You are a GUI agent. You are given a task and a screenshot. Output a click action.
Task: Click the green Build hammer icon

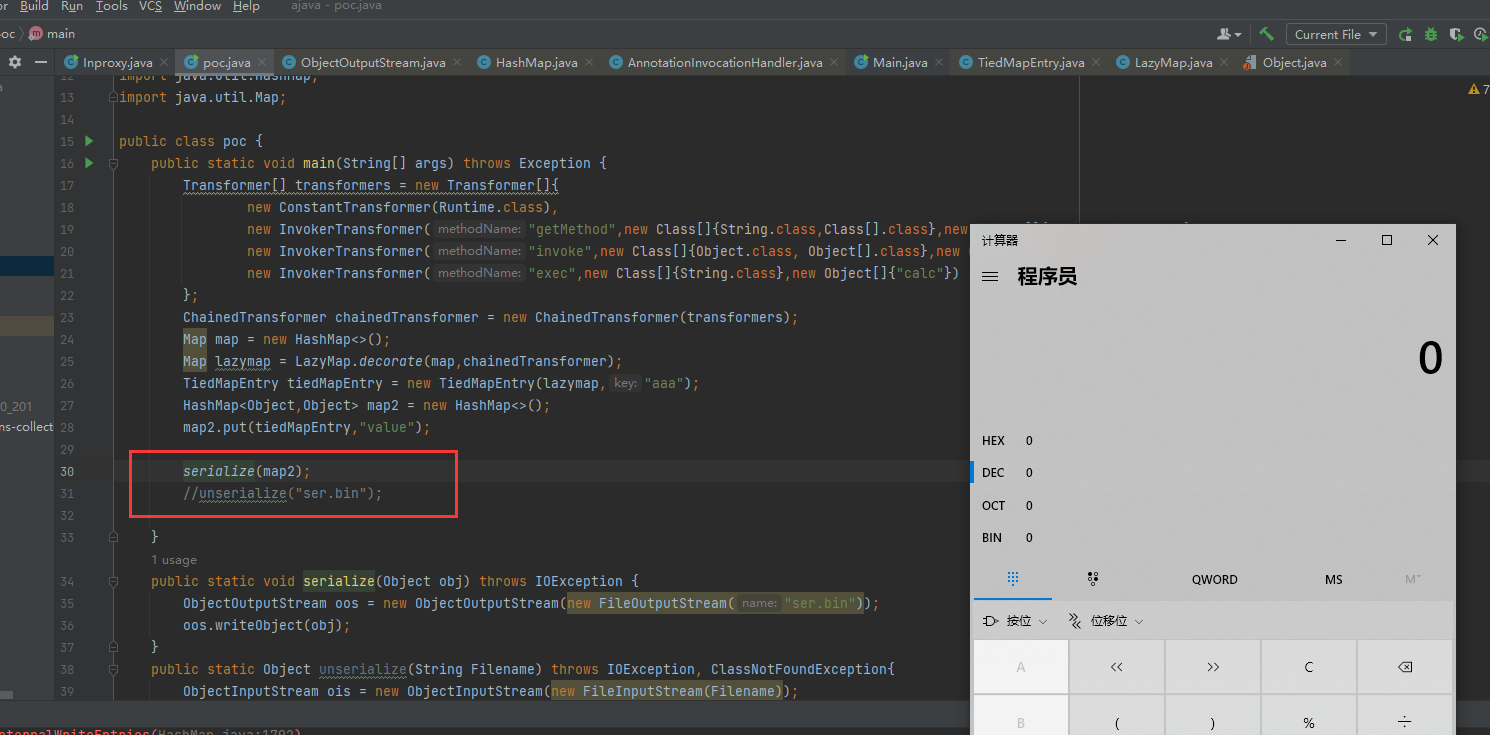tap(1267, 34)
